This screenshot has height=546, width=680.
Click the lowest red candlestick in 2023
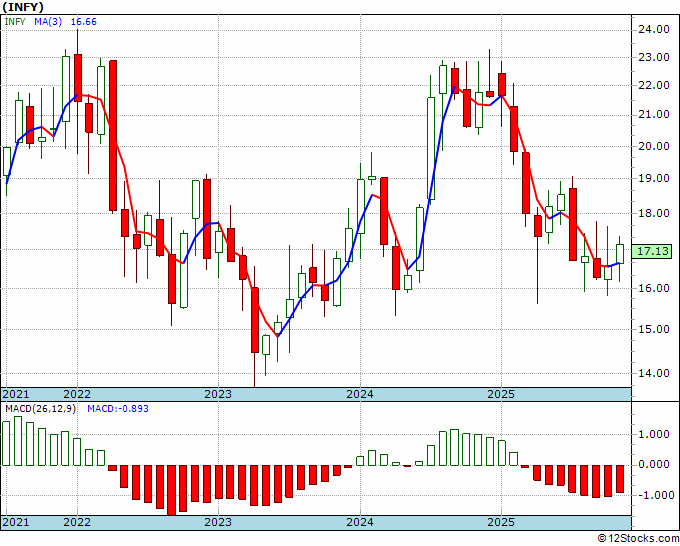click(x=255, y=320)
